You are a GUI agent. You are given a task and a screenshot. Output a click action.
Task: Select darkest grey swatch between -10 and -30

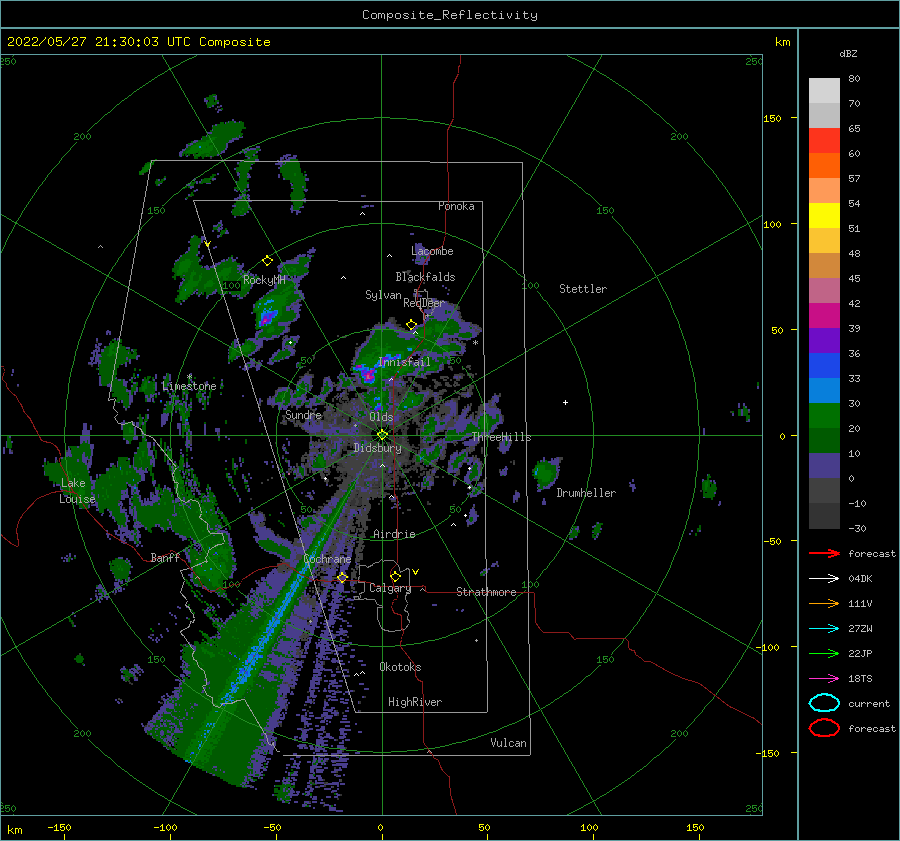pyautogui.click(x=824, y=515)
